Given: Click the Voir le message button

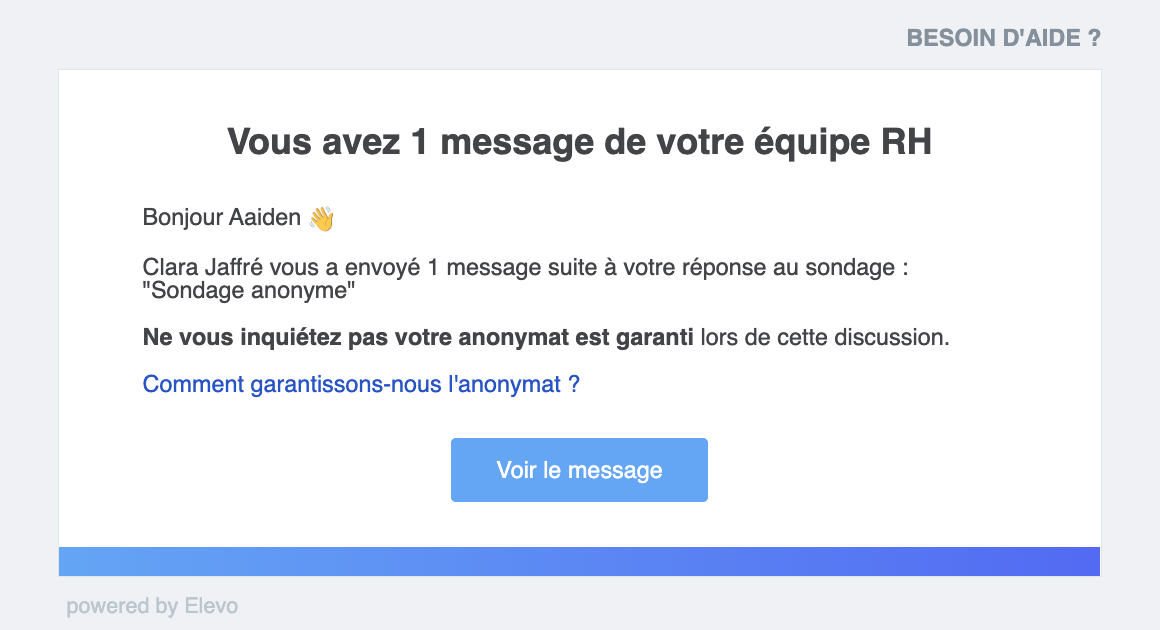Looking at the screenshot, I should [x=579, y=470].
